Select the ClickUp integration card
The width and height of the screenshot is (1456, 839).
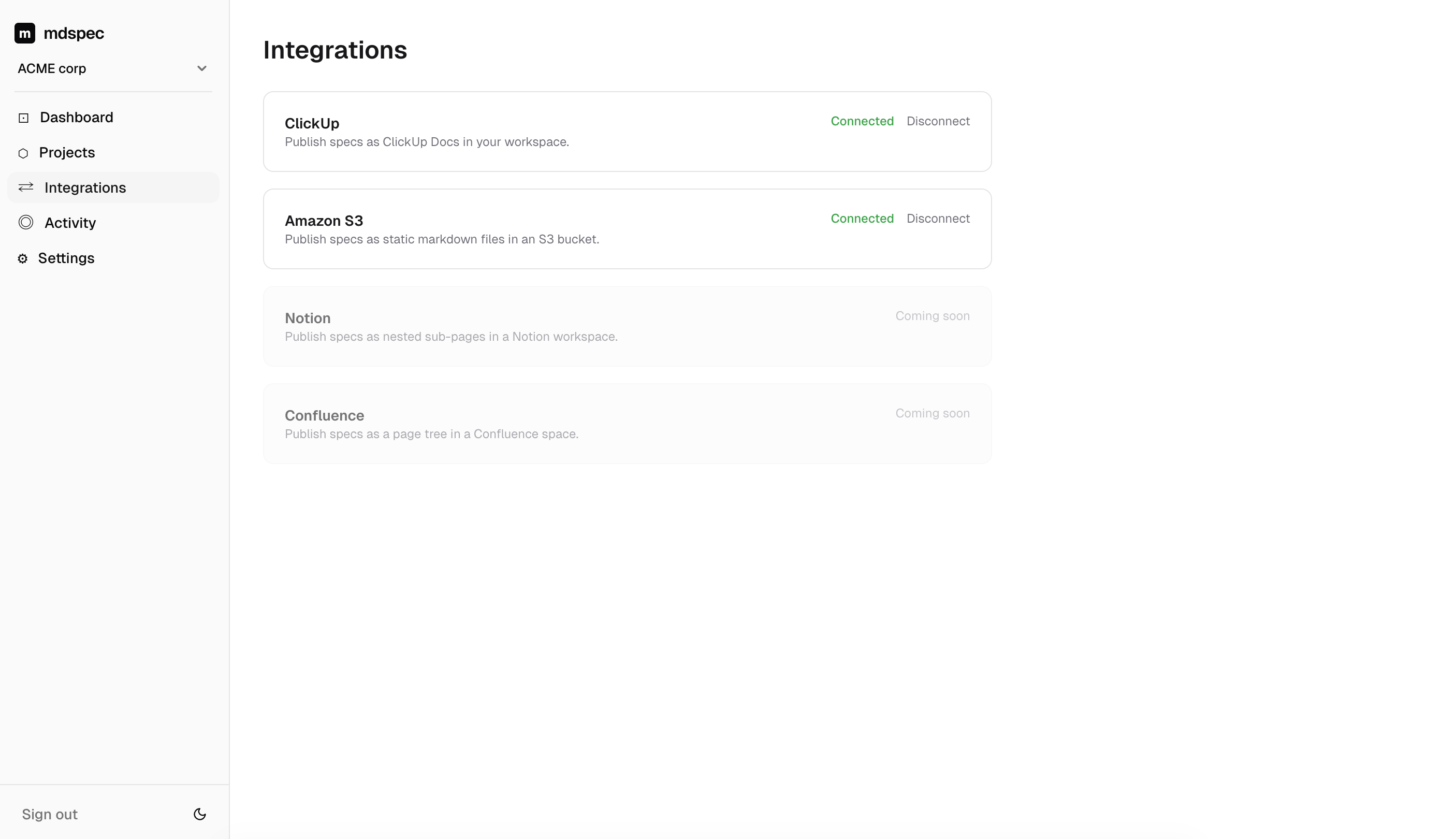627,132
